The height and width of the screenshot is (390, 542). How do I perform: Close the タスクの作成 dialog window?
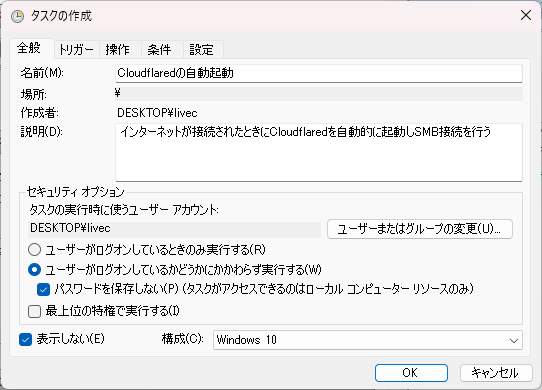tap(526, 15)
